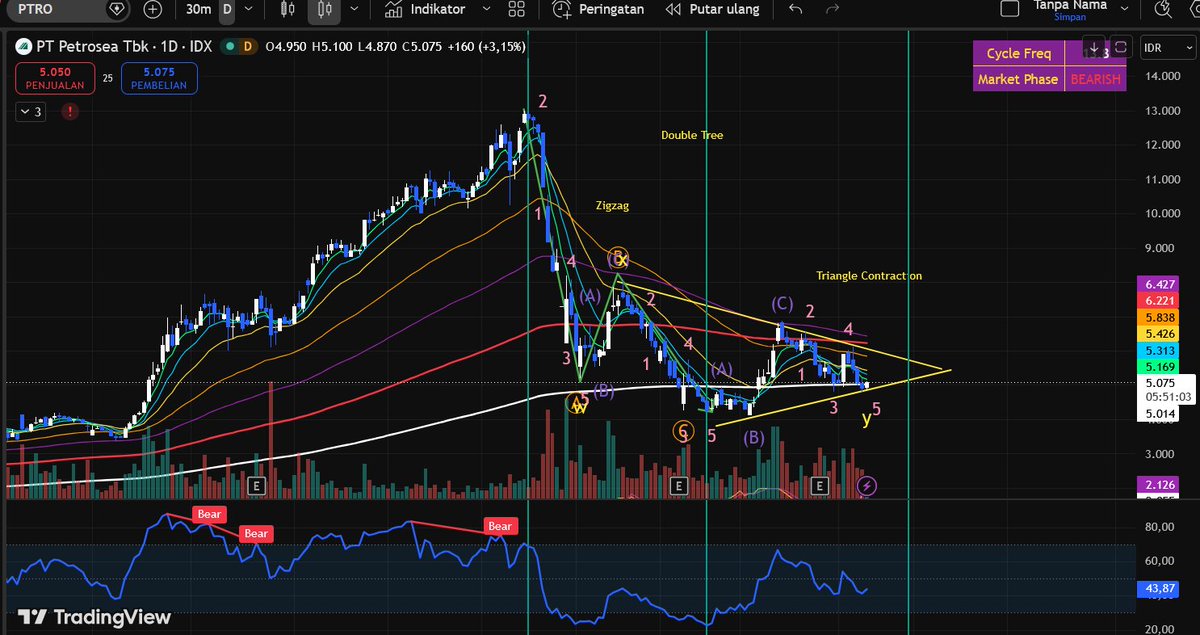
Task: Select the Zigzag text annotation
Action: [x=612, y=205]
